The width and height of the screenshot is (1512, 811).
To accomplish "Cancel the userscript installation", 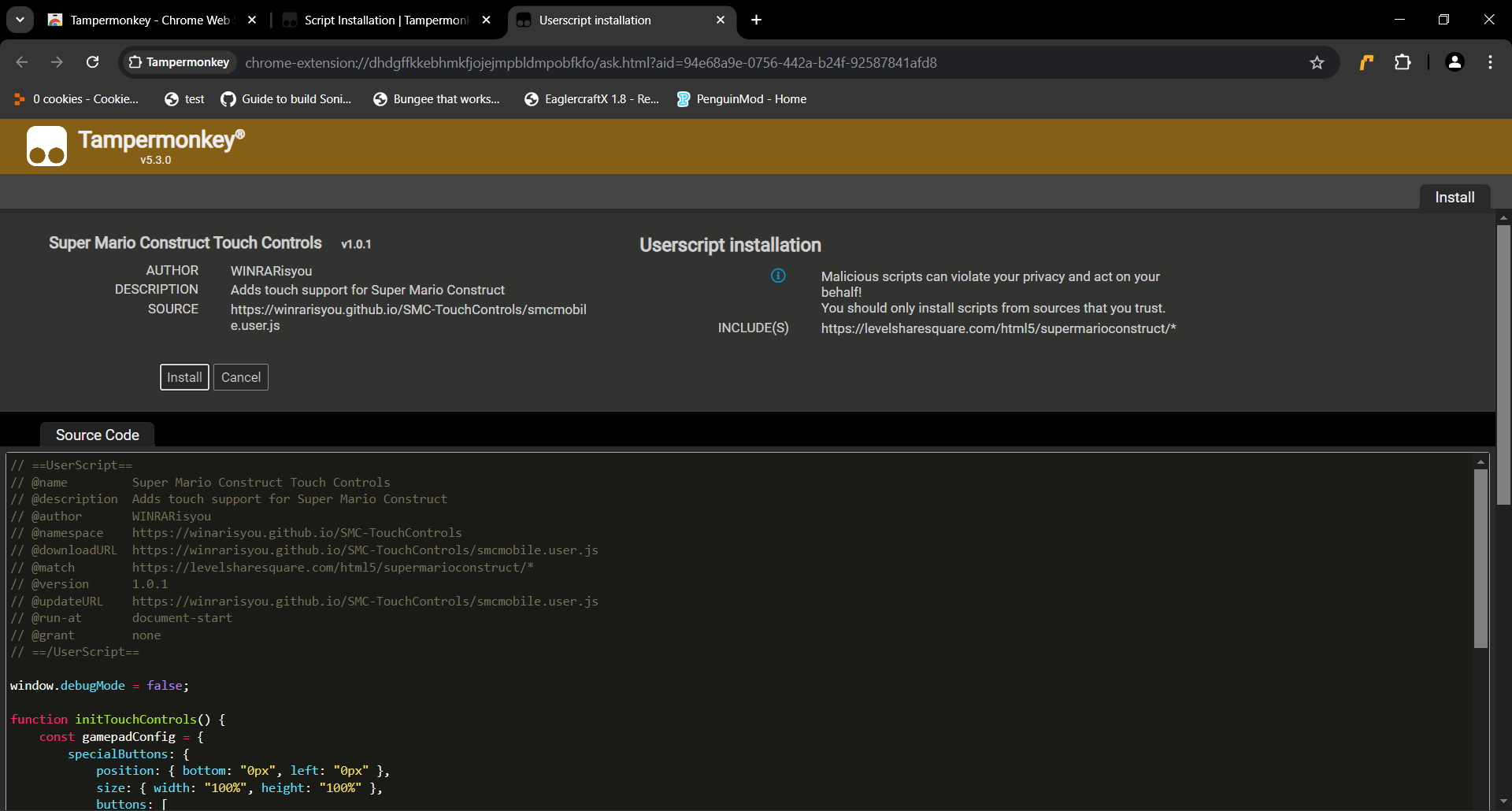I will [241, 377].
